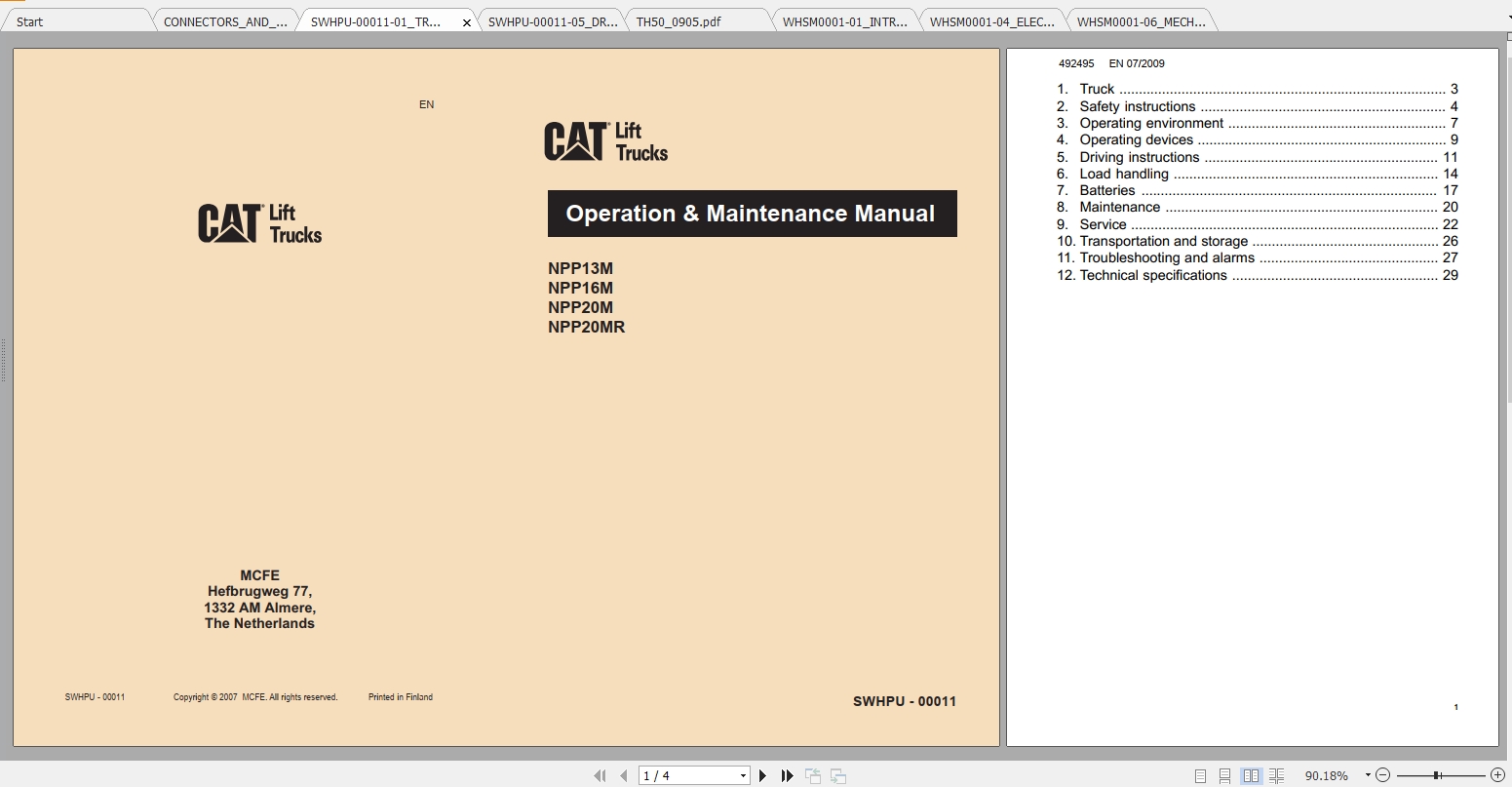The width and height of the screenshot is (1512, 787).
Task: Select the previous view history icon
Action: point(812,774)
